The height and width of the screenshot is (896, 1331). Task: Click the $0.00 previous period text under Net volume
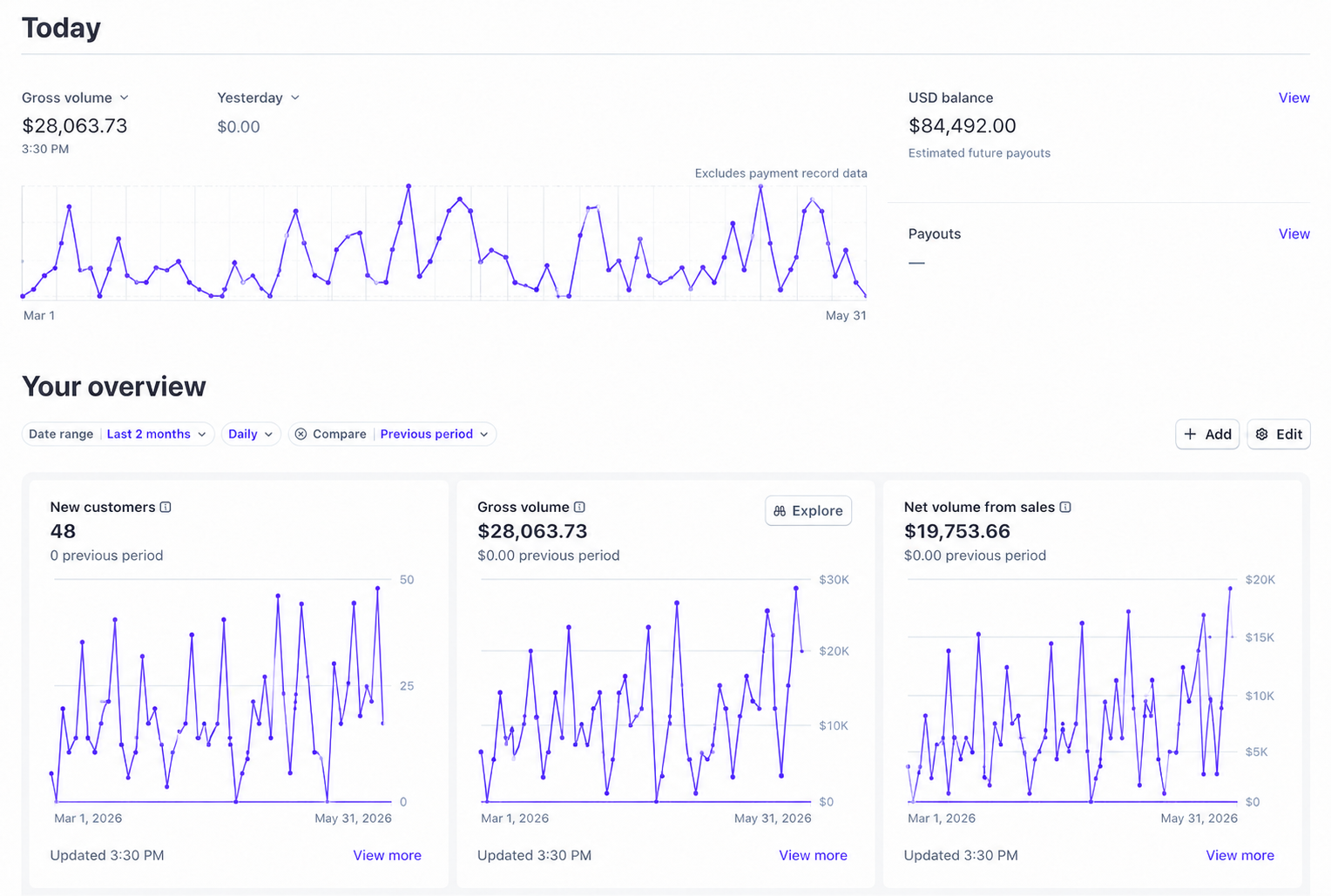(975, 556)
